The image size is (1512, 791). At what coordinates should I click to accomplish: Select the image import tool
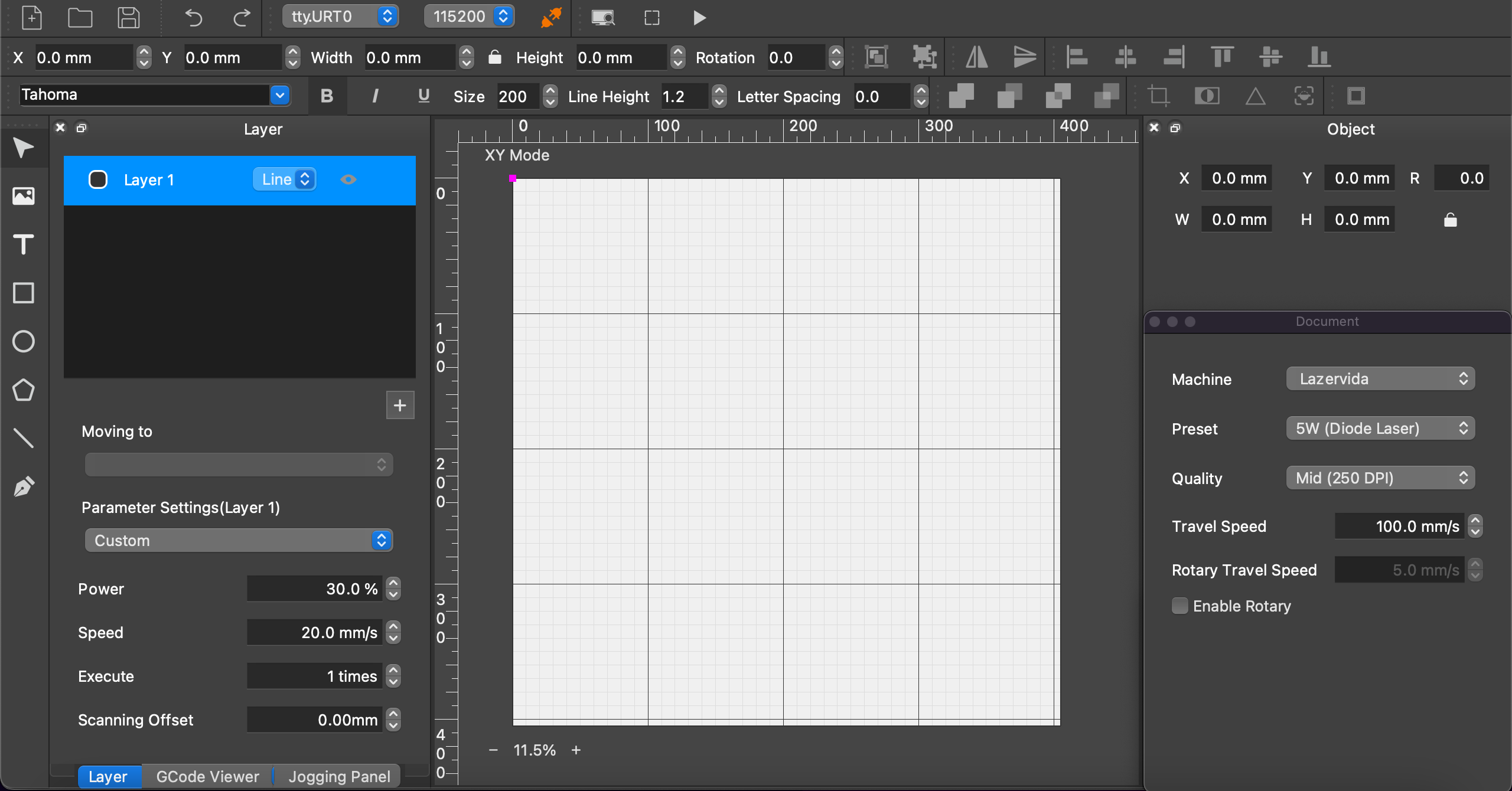(x=24, y=196)
